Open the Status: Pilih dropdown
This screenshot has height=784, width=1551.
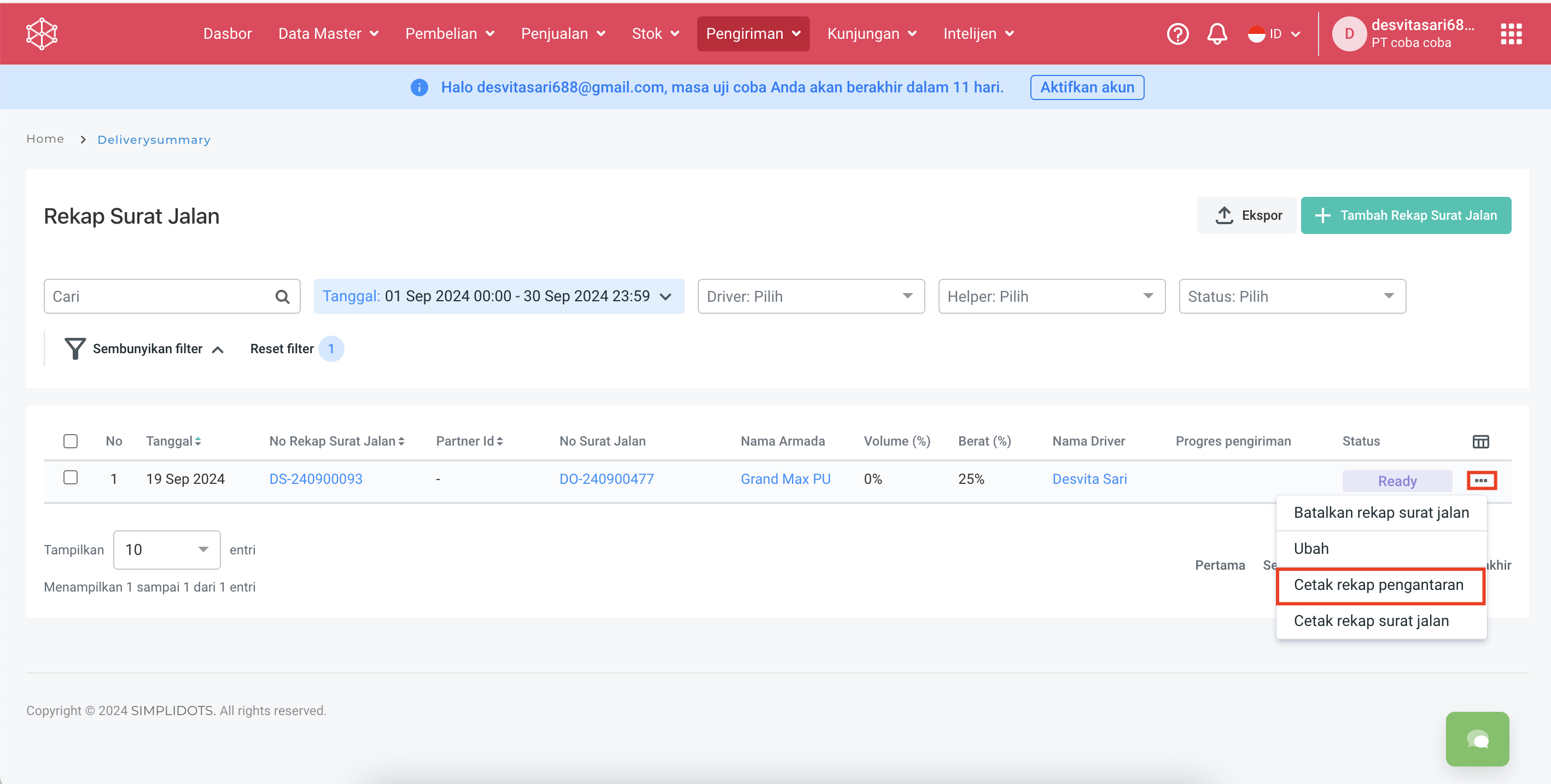click(x=1291, y=297)
